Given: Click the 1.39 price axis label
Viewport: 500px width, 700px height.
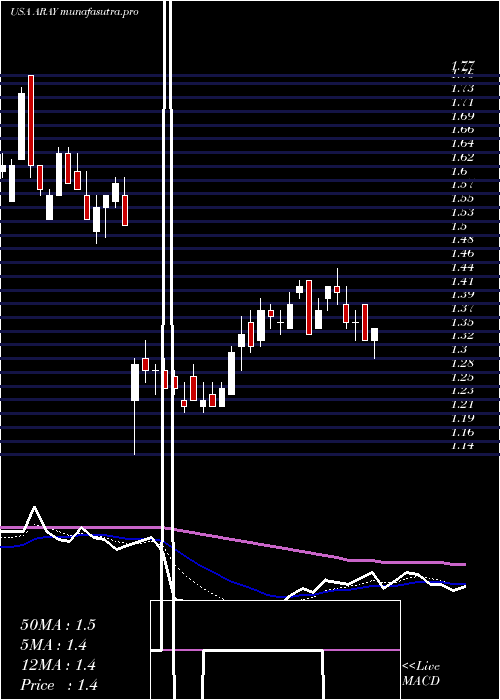Looking at the screenshot, I should coord(462,295).
